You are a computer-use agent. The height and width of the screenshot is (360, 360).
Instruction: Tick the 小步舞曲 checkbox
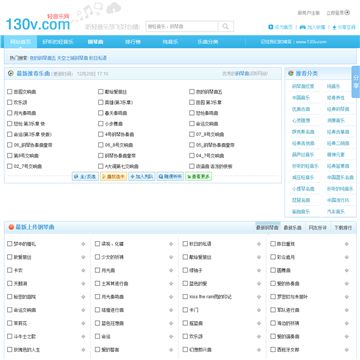[101, 124]
